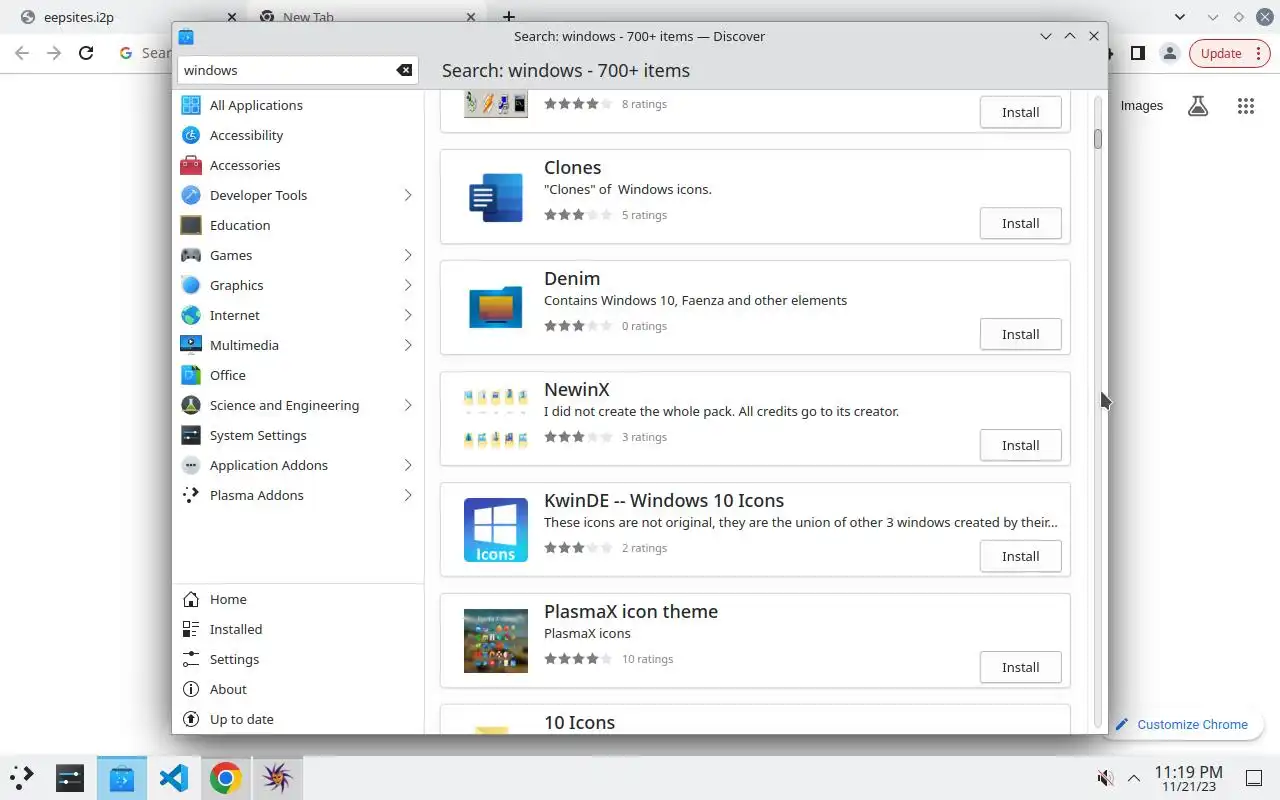
Task: Open Visual Studio Code from taskbar
Action: 173,777
